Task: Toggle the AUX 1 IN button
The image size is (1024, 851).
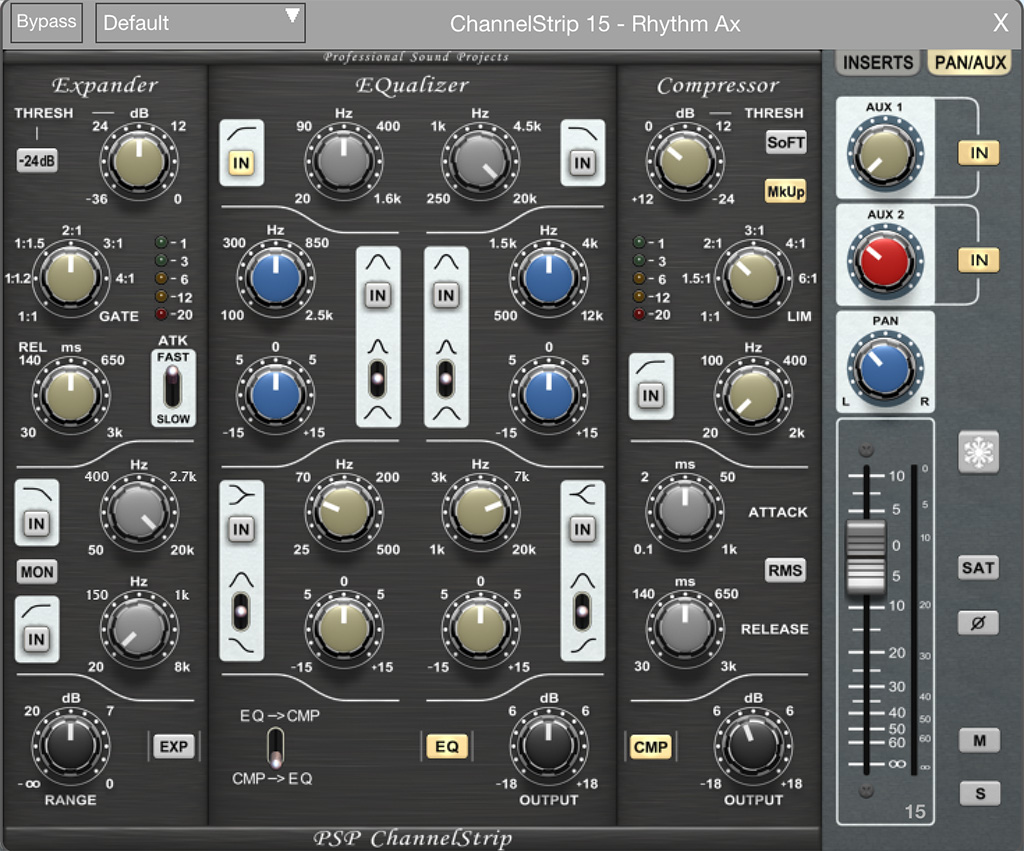Action: [978, 153]
